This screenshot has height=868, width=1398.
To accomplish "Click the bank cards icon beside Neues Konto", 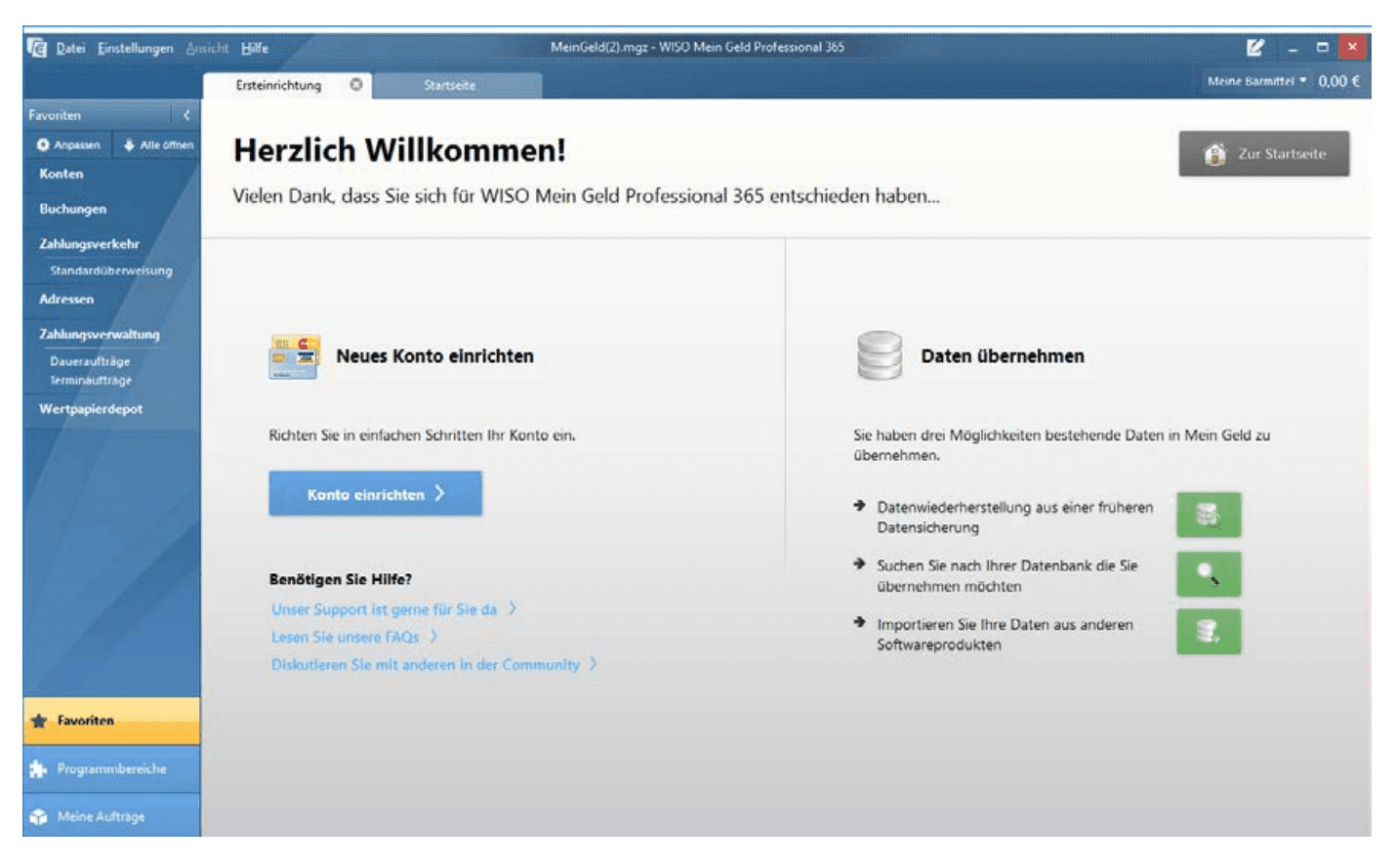I will click(x=294, y=356).
